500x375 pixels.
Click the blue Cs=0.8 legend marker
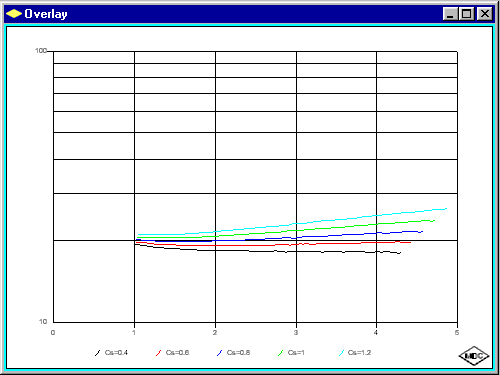pyautogui.click(x=219, y=353)
